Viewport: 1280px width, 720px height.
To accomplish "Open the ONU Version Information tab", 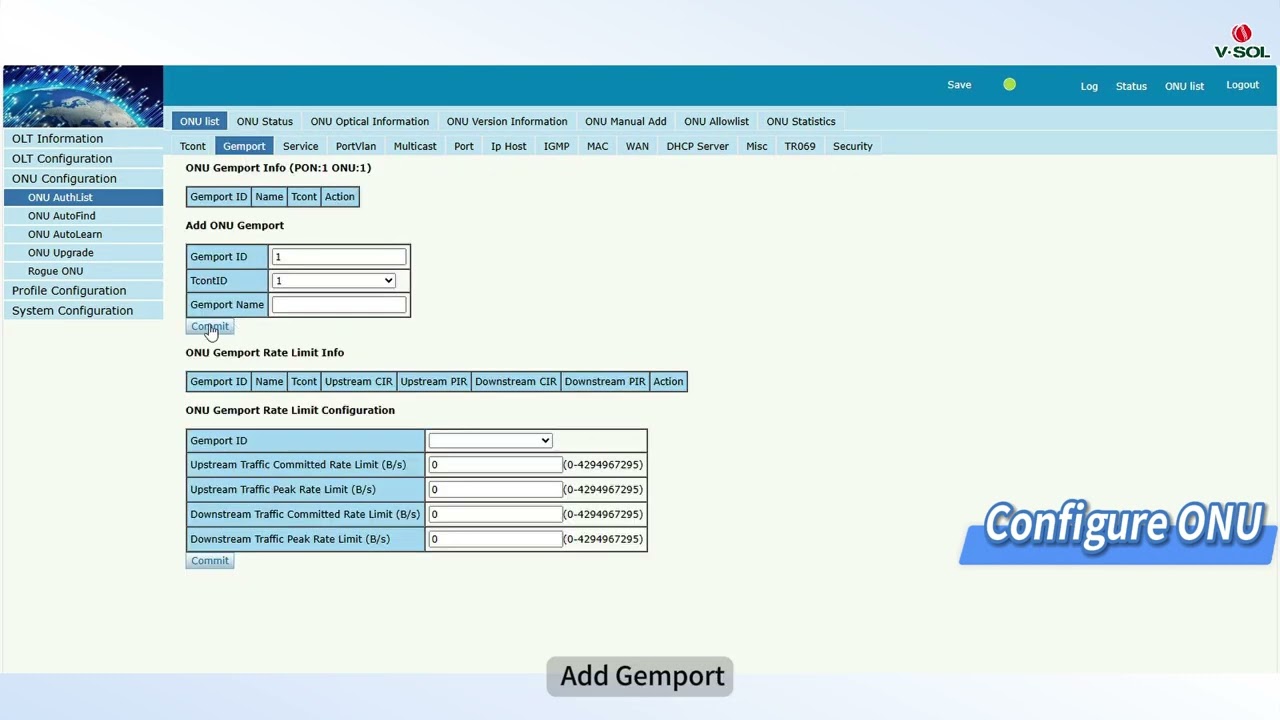I will pos(507,121).
